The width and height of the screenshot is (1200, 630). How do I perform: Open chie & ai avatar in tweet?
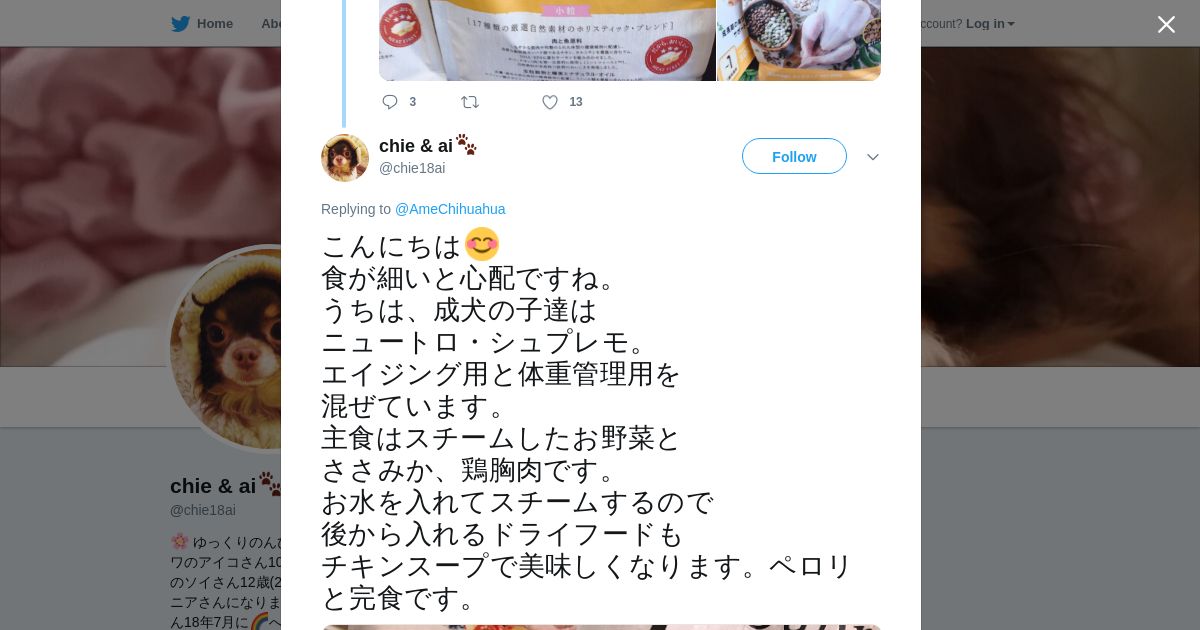click(x=345, y=158)
